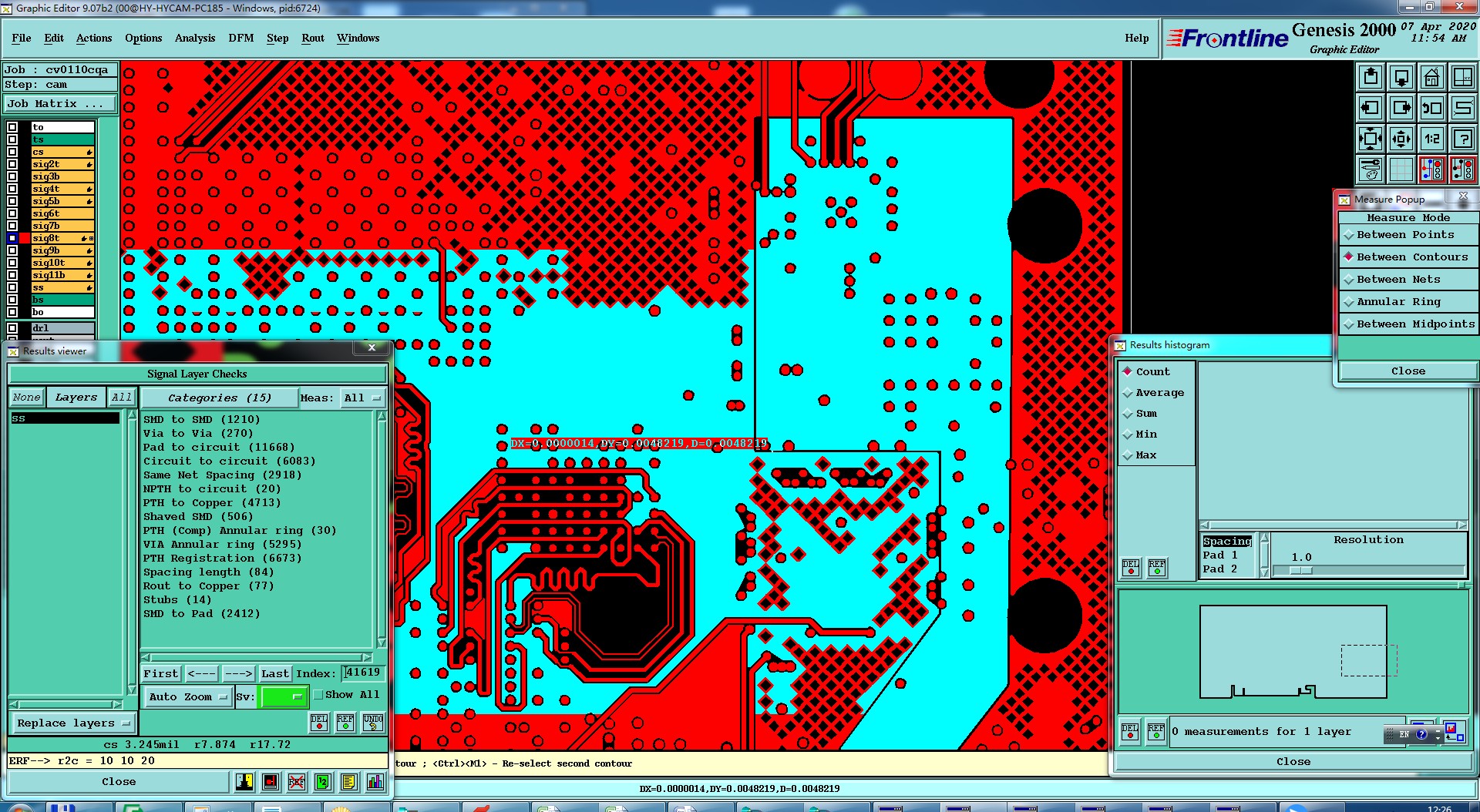
Task: Click the S-shaped line path icon
Action: pos(1463,108)
